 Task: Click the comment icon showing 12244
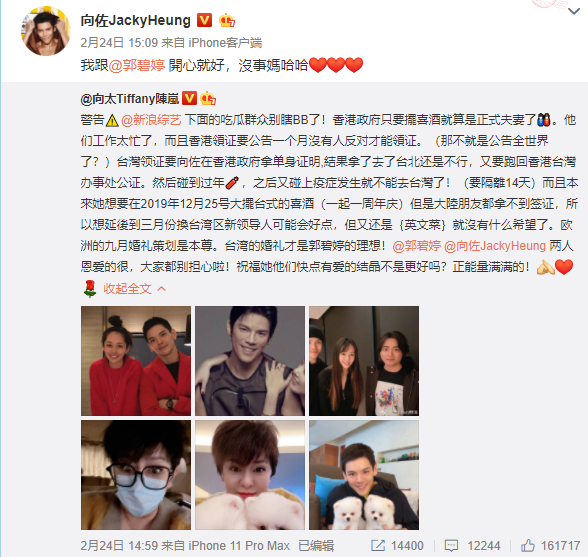(452, 546)
